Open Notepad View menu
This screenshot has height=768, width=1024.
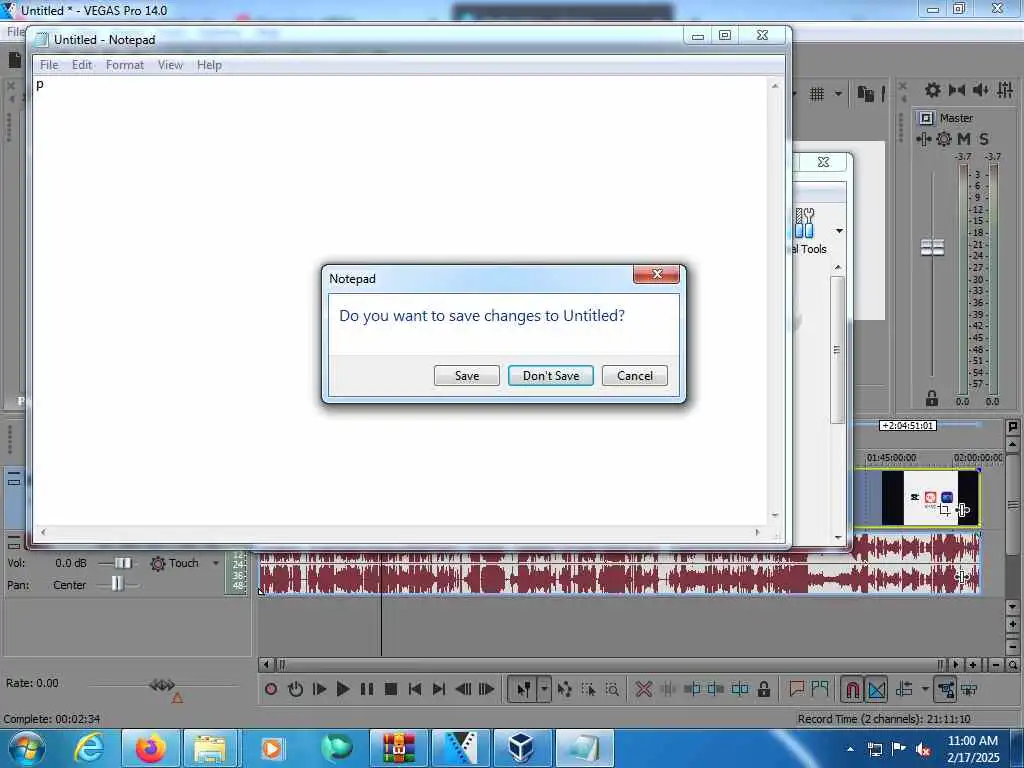[x=170, y=65]
